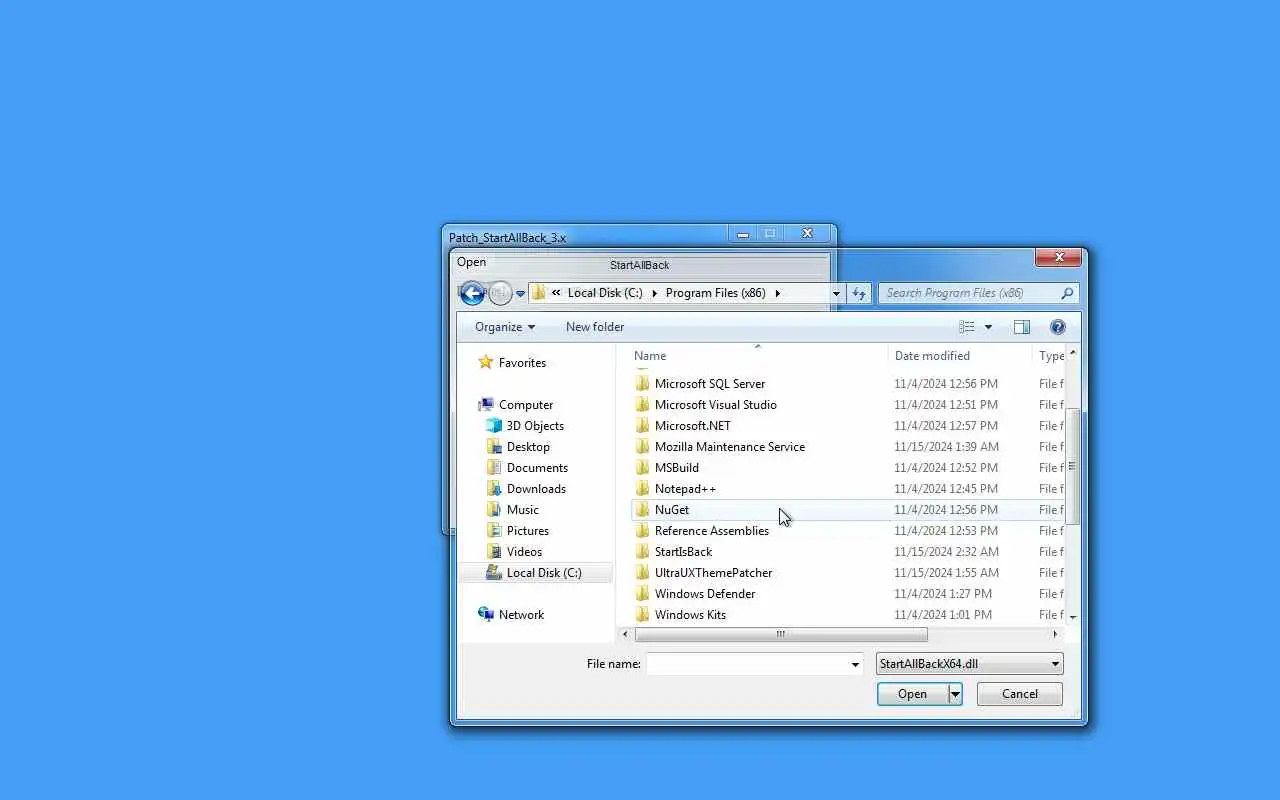Click the Cancel button
This screenshot has height=800, width=1280.
(x=1019, y=694)
